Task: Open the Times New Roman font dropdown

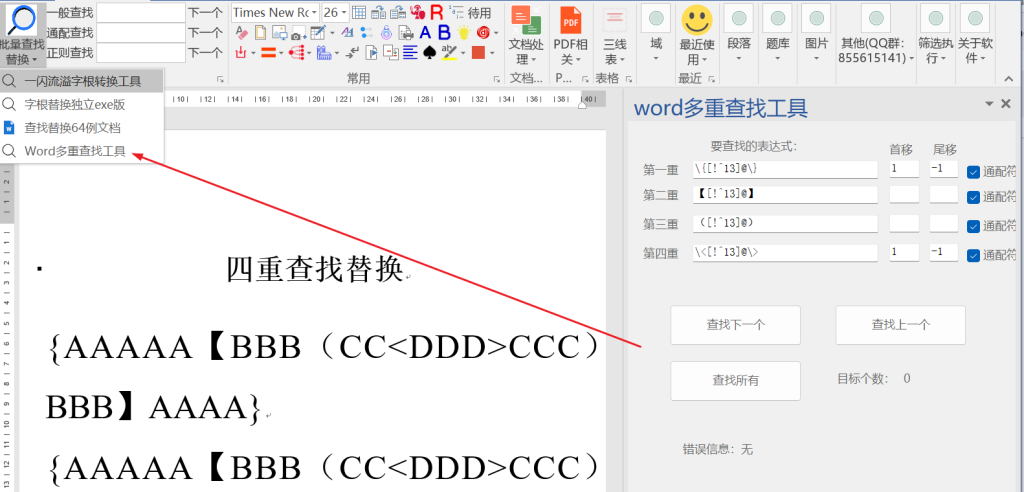Action: (314, 12)
